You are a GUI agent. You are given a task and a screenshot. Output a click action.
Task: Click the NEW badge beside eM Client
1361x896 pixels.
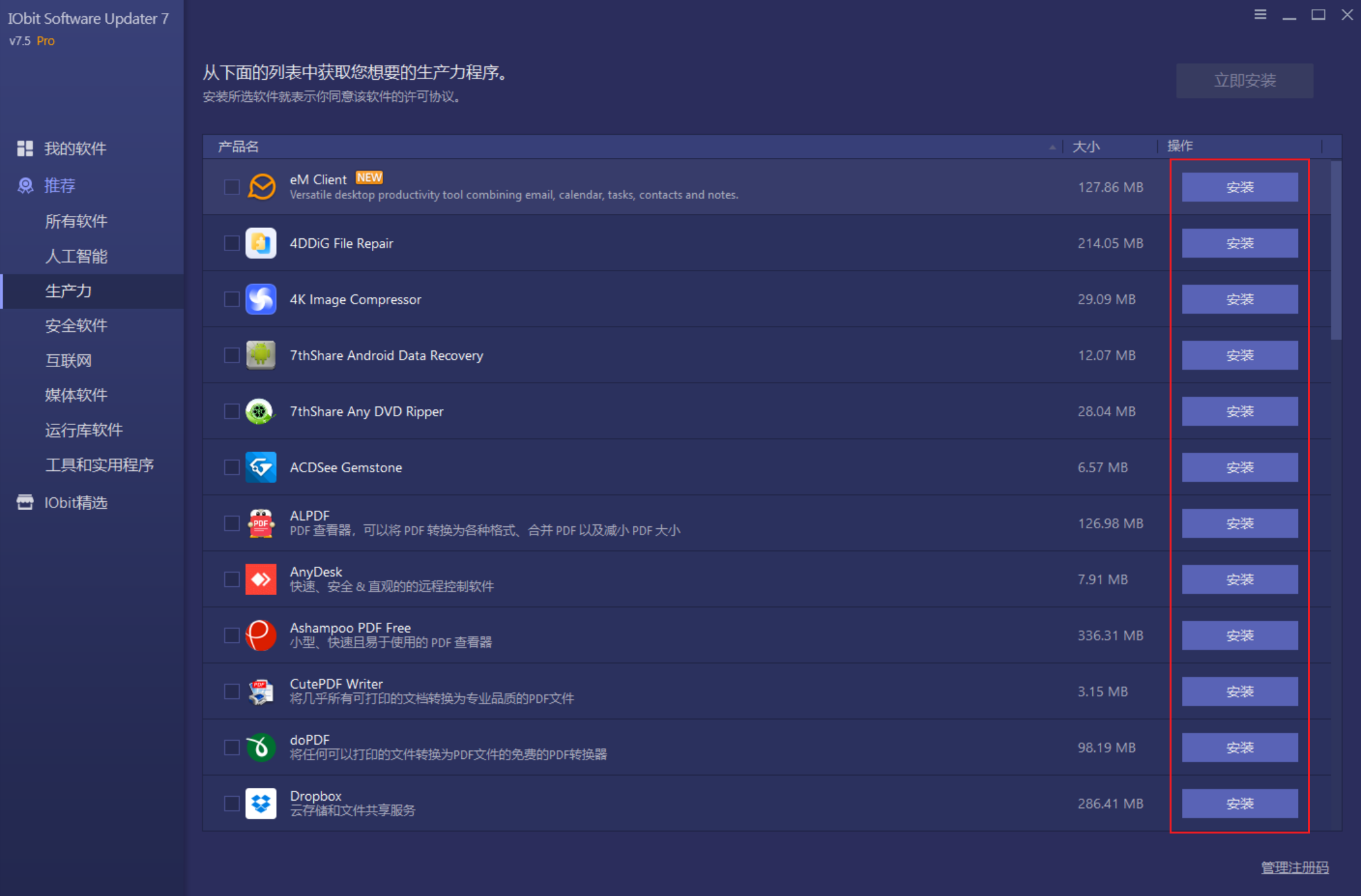pyautogui.click(x=369, y=177)
